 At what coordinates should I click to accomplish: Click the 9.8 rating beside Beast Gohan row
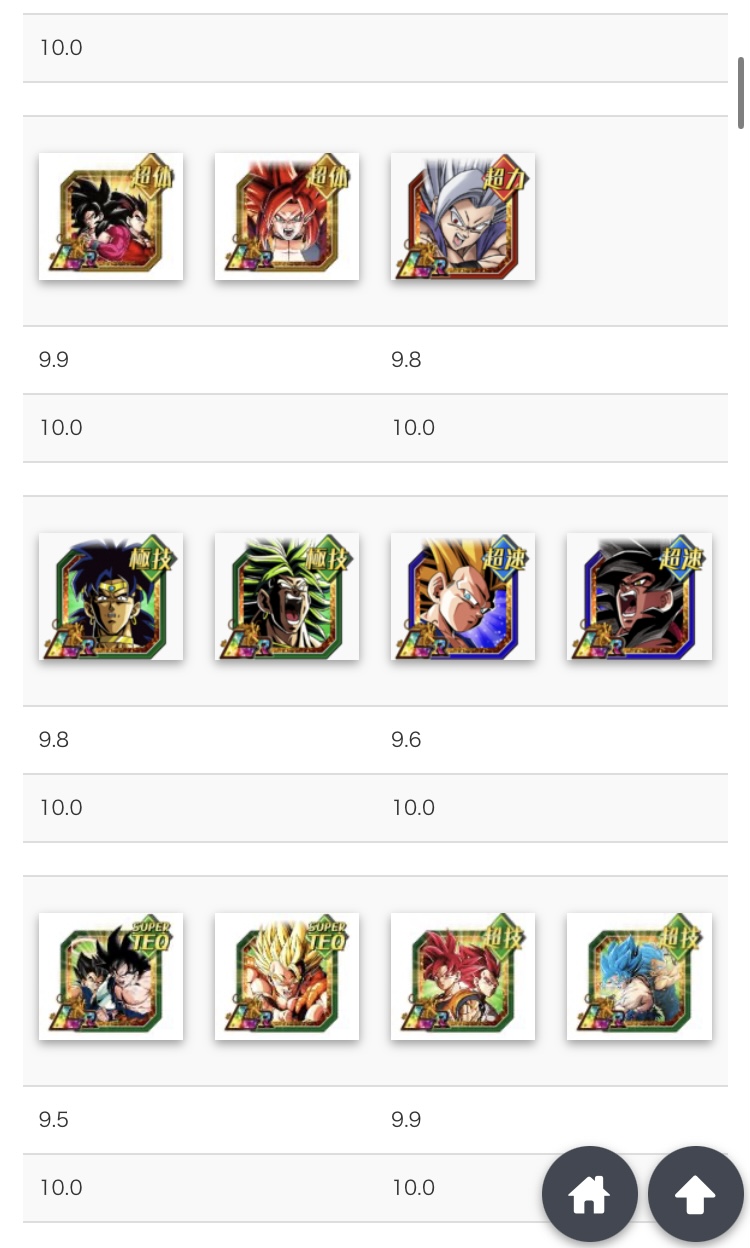[x=406, y=360]
